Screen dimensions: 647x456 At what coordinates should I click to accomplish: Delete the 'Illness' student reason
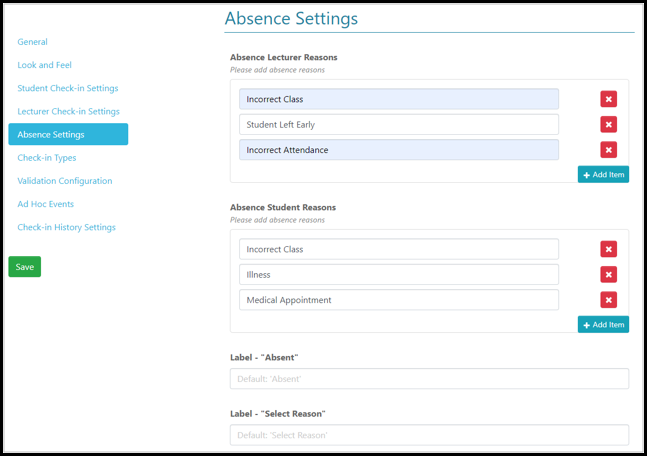[608, 274]
